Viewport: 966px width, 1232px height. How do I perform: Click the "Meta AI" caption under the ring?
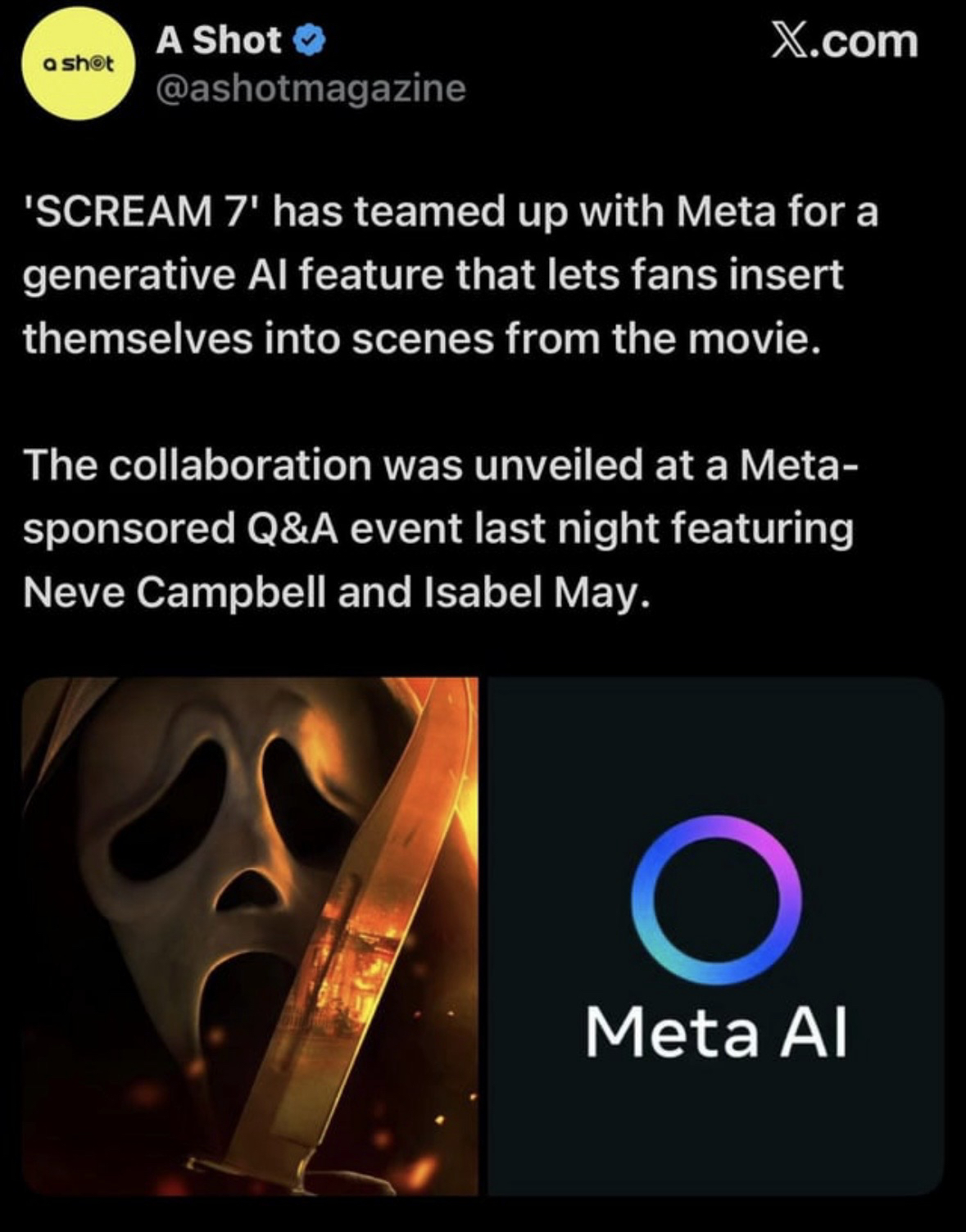(x=716, y=1032)
